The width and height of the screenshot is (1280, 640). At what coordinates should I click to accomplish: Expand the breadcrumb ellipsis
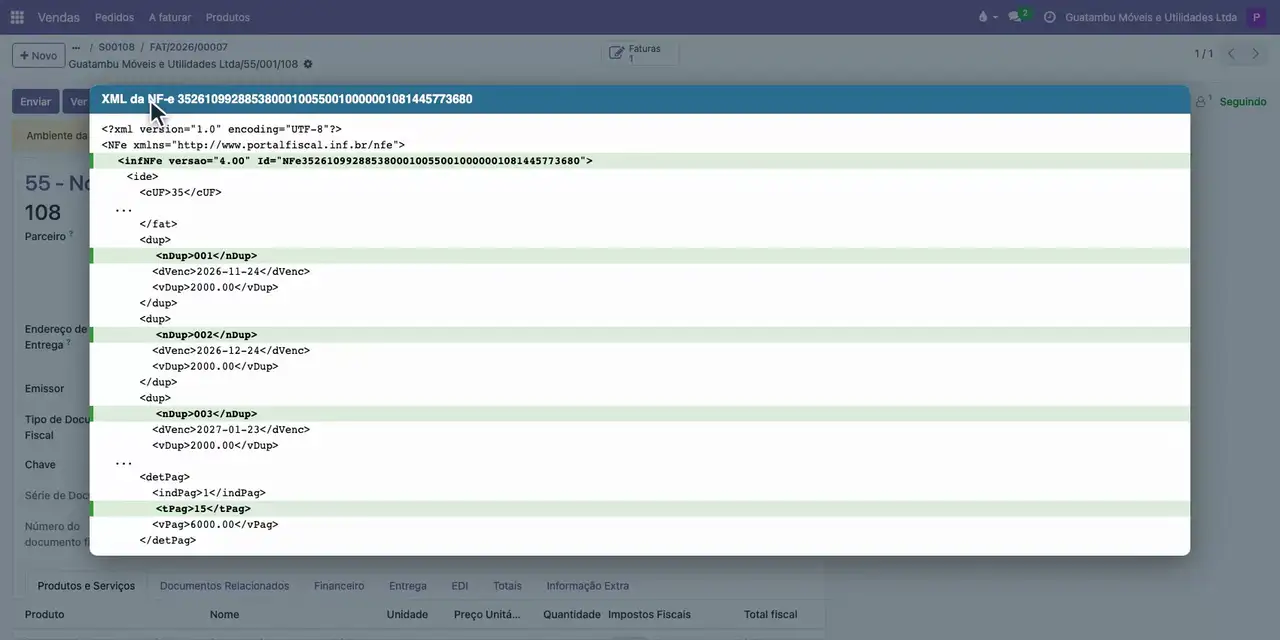tap(76, 47)
